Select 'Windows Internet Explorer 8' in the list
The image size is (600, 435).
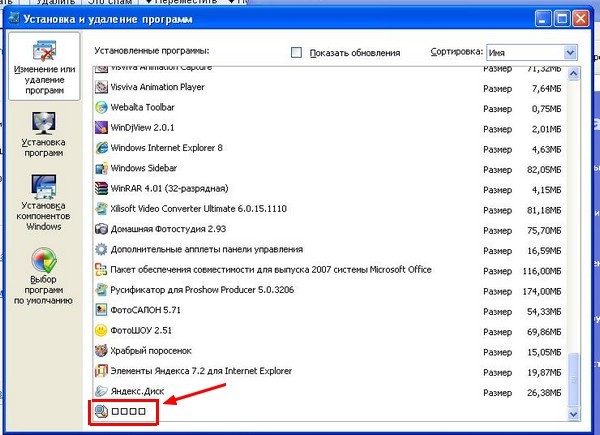(x=166, y=148)
